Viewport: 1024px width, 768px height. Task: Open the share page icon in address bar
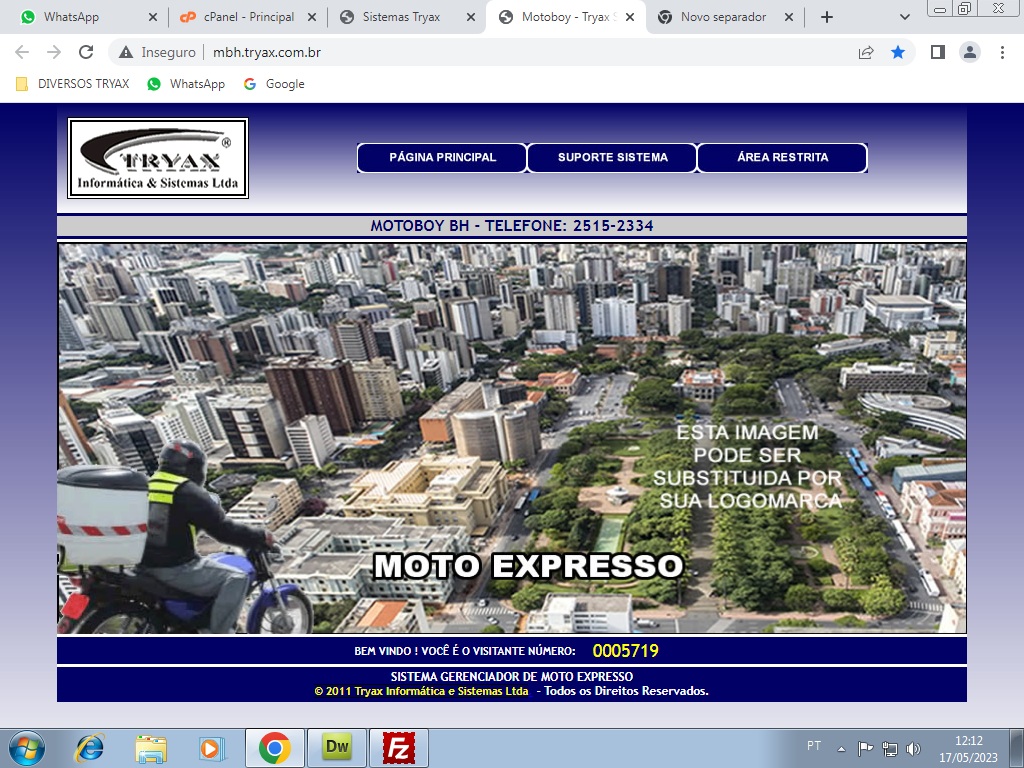[866, 52]
